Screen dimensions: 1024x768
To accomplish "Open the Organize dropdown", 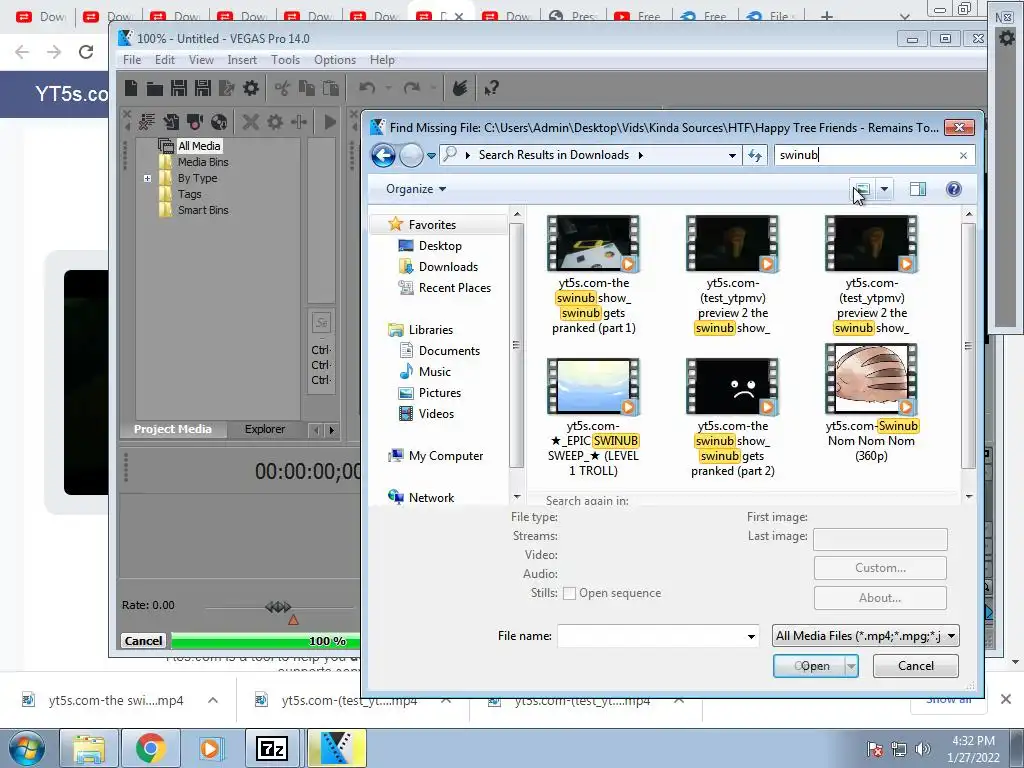I will click(x=416, y=189).
